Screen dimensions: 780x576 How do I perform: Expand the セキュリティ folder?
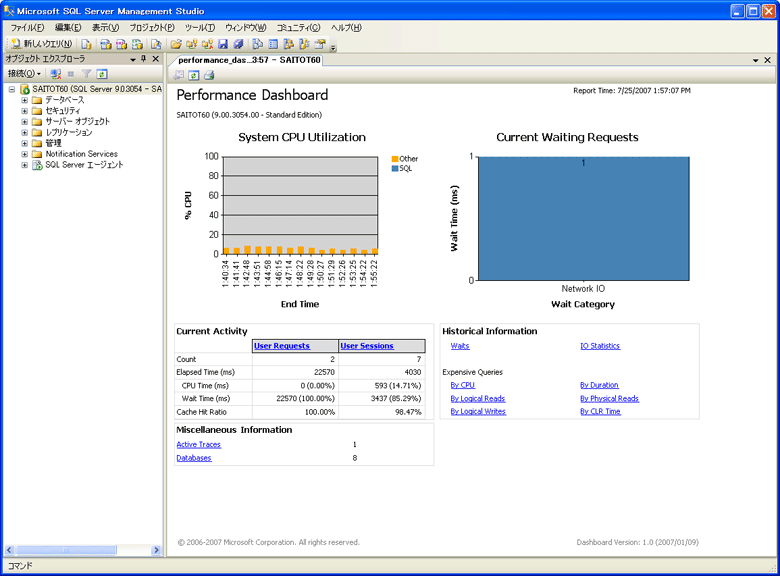[24, 111]
